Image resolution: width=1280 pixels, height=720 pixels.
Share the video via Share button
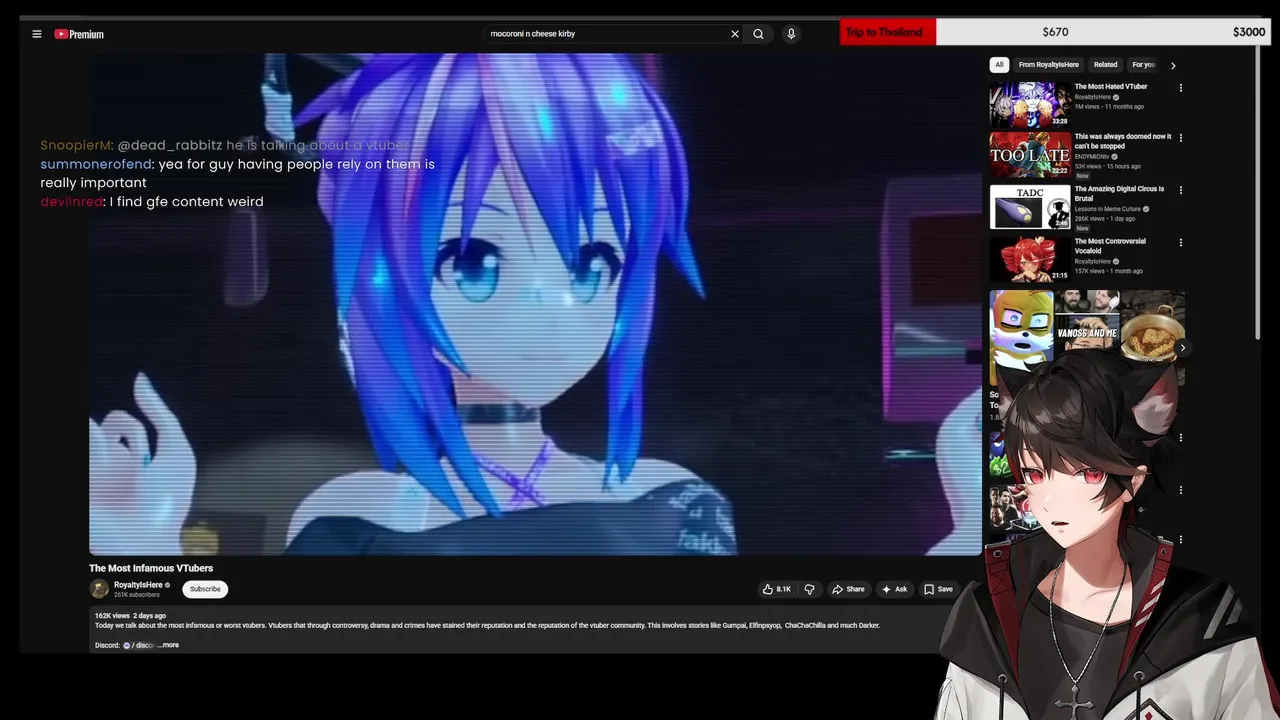[848, 589]
